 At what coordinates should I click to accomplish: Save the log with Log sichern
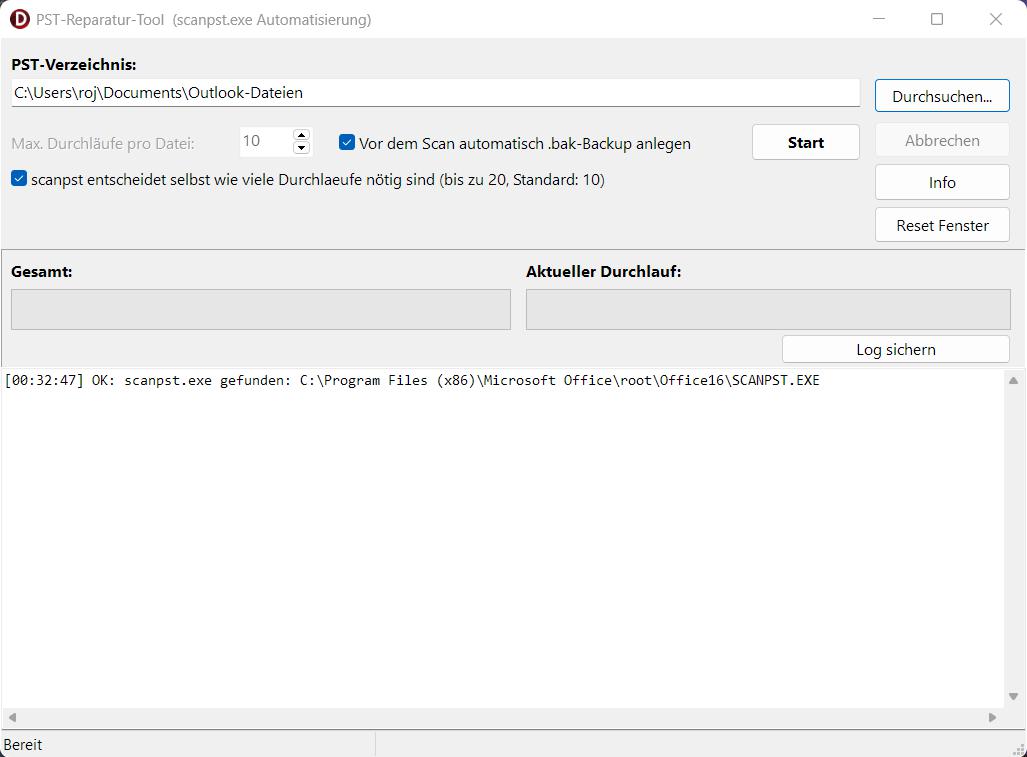[x=895, y=349]
